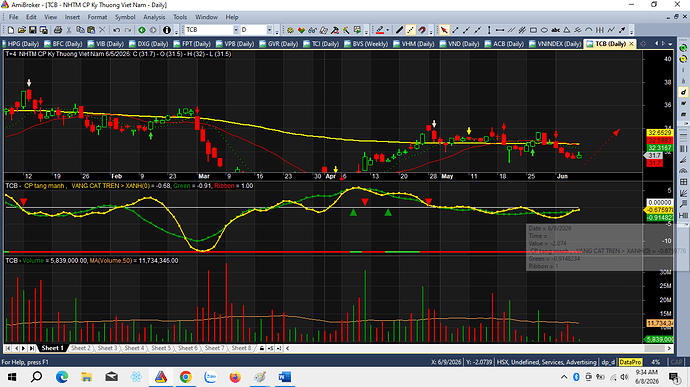The width and height of the screenshot is (690, 387).
Task: Select the Rectangle drawing tool
Action: (533, 30)
